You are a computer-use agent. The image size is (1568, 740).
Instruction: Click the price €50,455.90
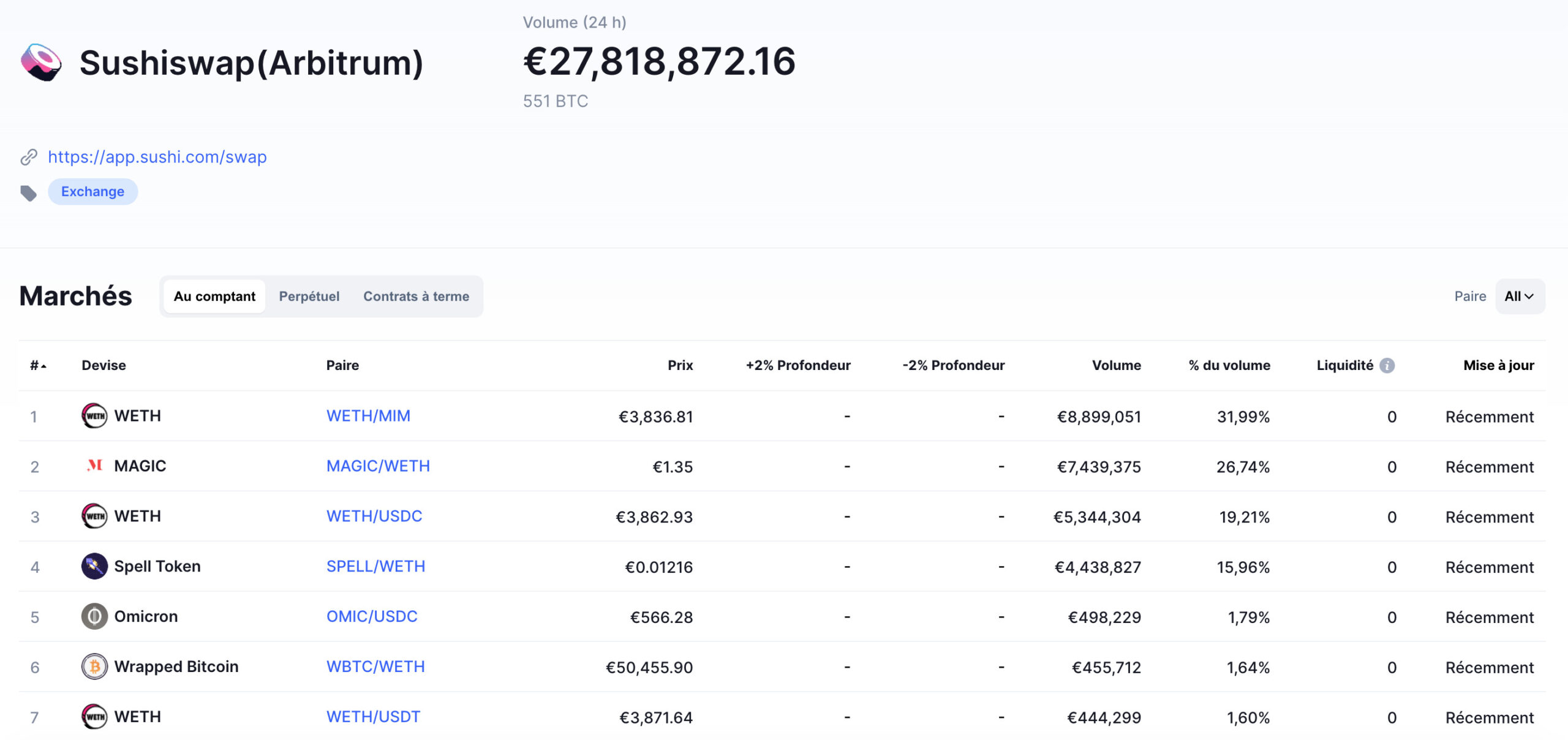point(649,668)
